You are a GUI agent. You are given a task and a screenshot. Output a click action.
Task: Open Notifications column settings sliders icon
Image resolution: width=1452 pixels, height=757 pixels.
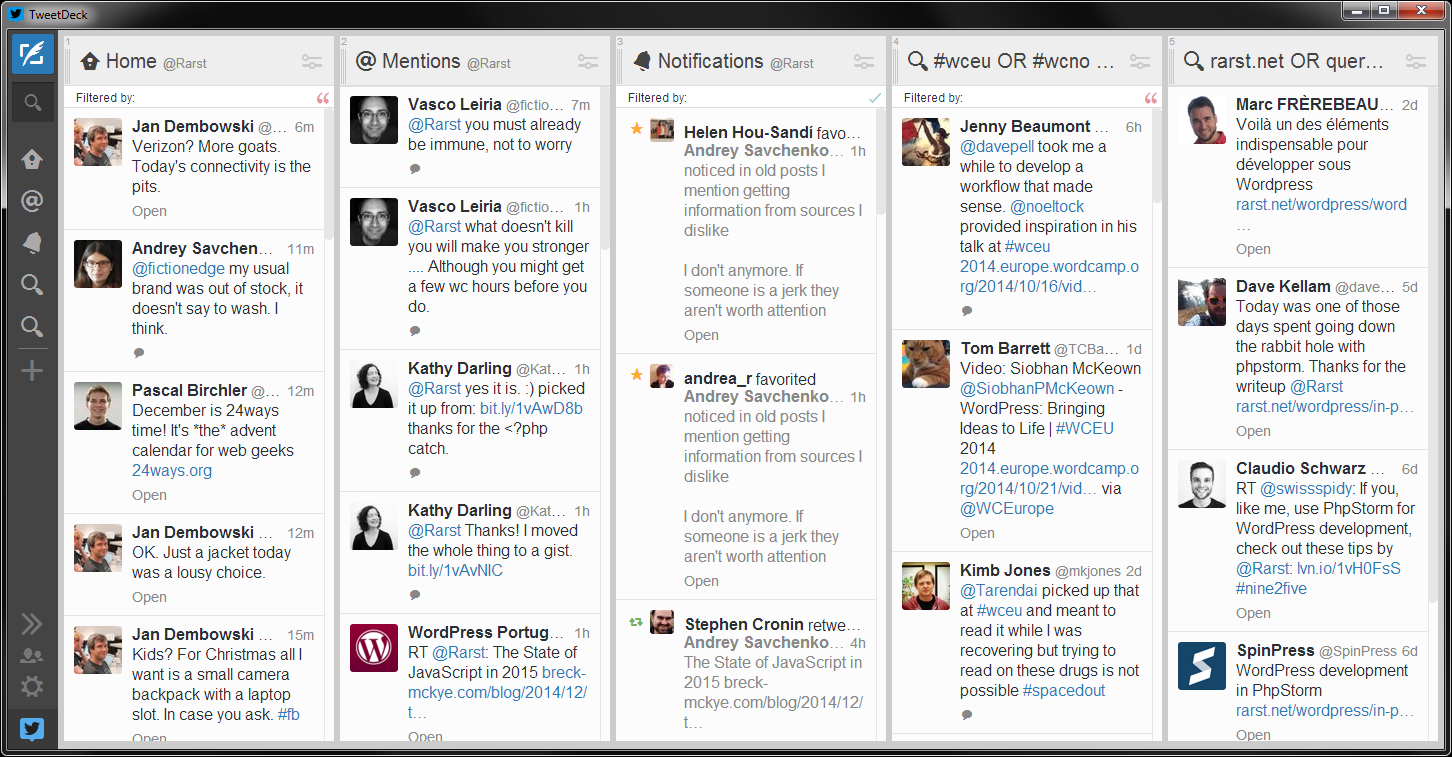(x=864, y=62)
